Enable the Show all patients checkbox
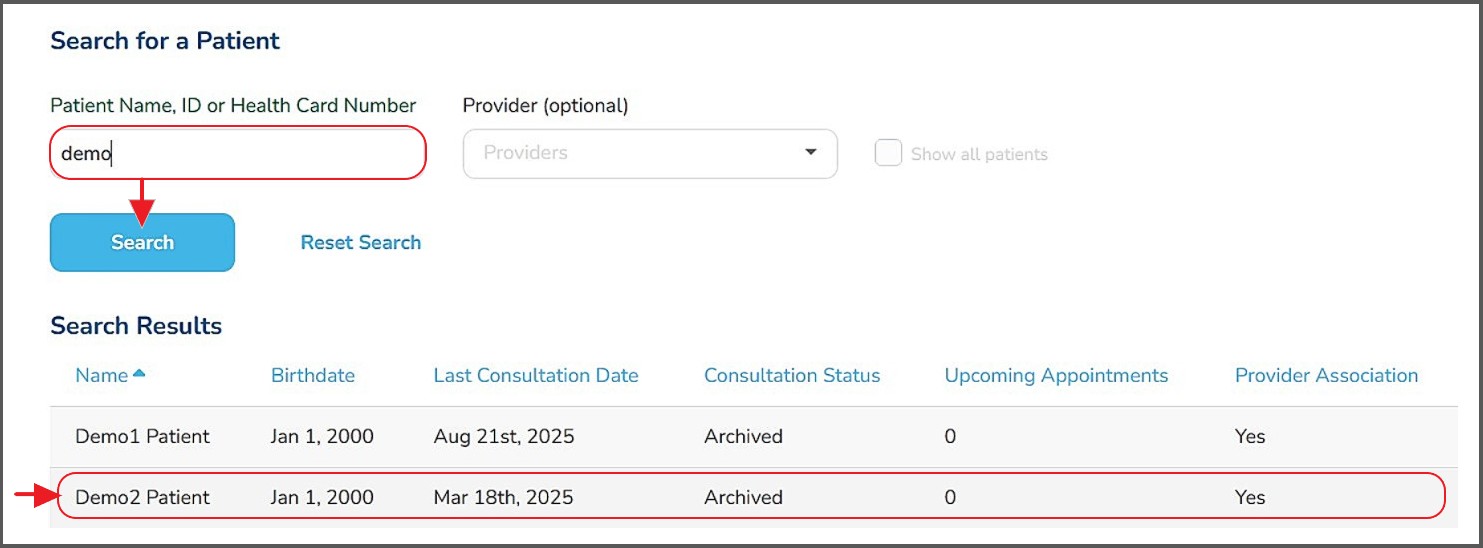The image size is (1483, 548). [x=888, y=153]
